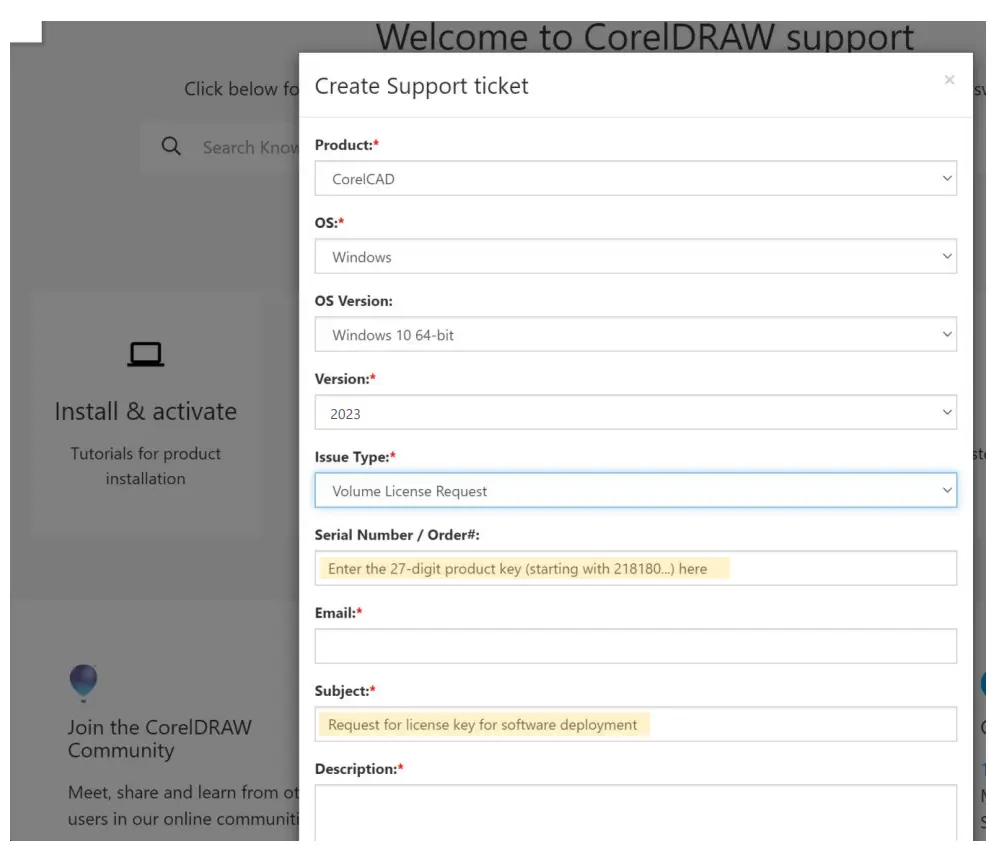Click the Meet, share and learn text
The width and height of the screenshot is (1000, 857).
(184, 805)
